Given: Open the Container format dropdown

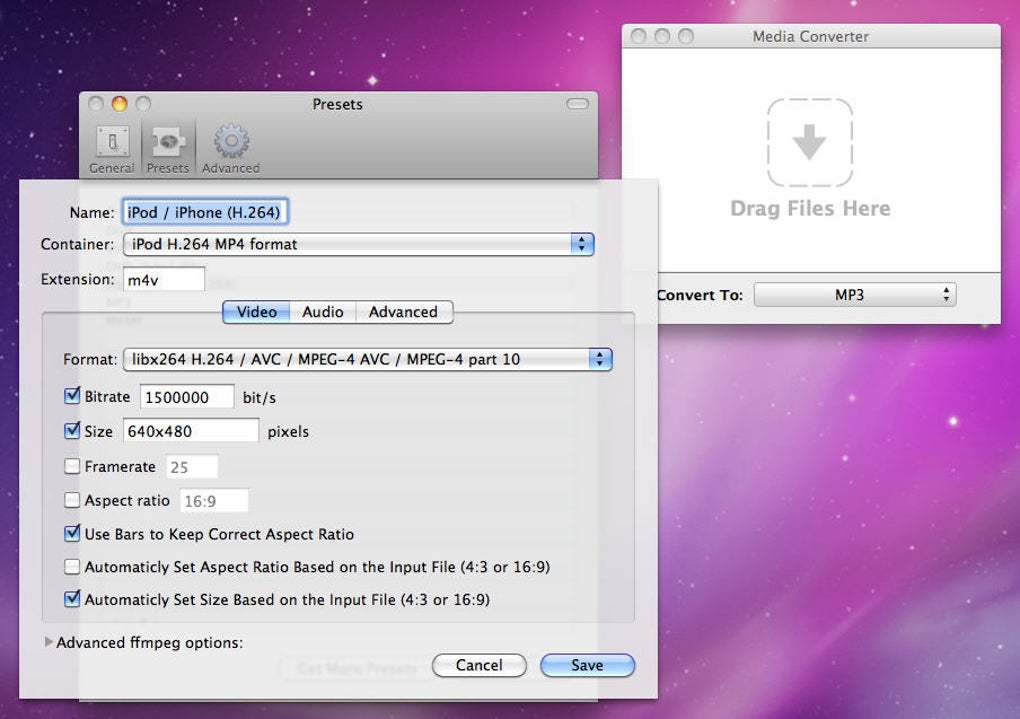Looking at the screenshot, I should click(358, 244).
